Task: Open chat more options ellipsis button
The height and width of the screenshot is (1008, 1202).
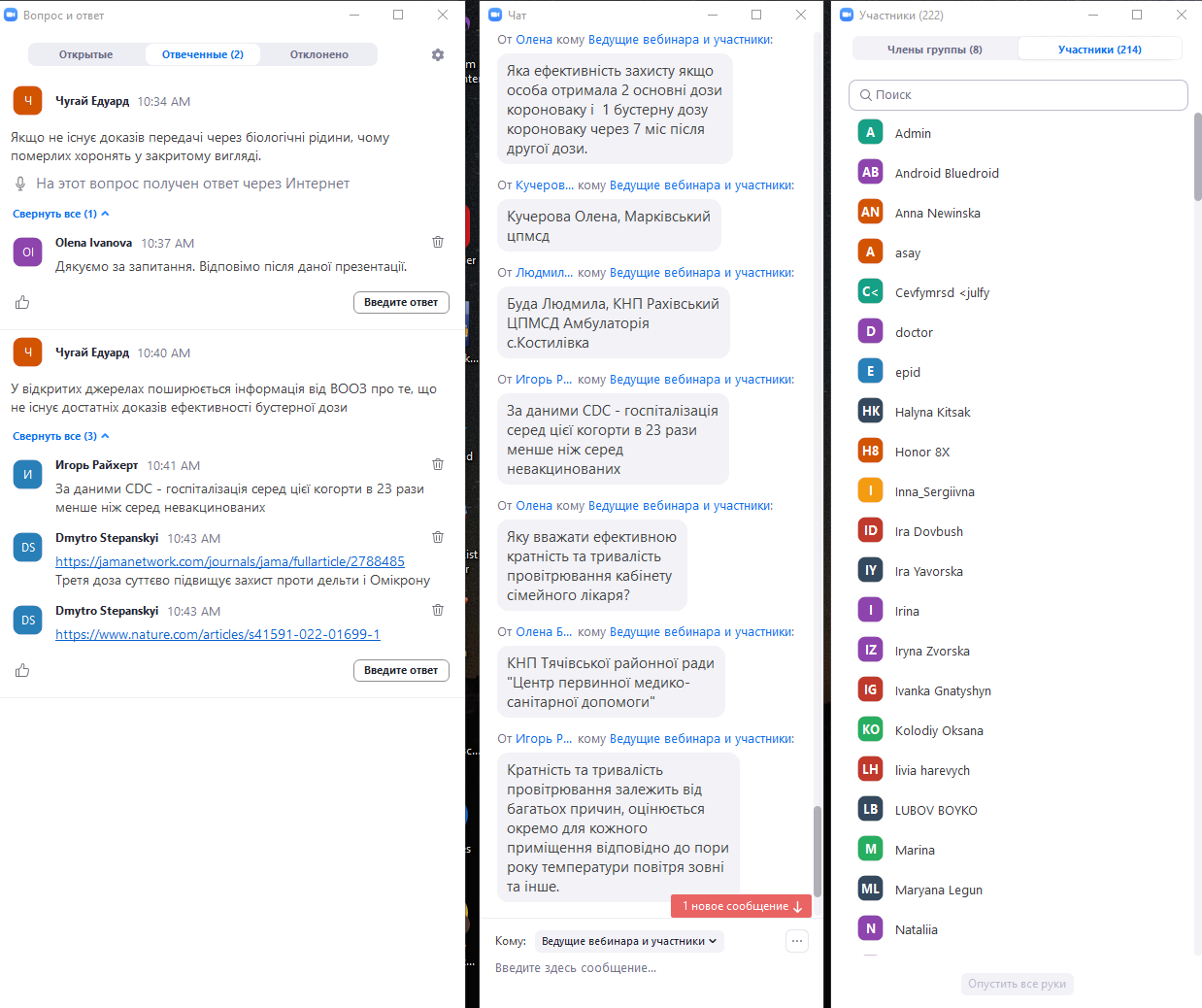Action: [796, 941]
